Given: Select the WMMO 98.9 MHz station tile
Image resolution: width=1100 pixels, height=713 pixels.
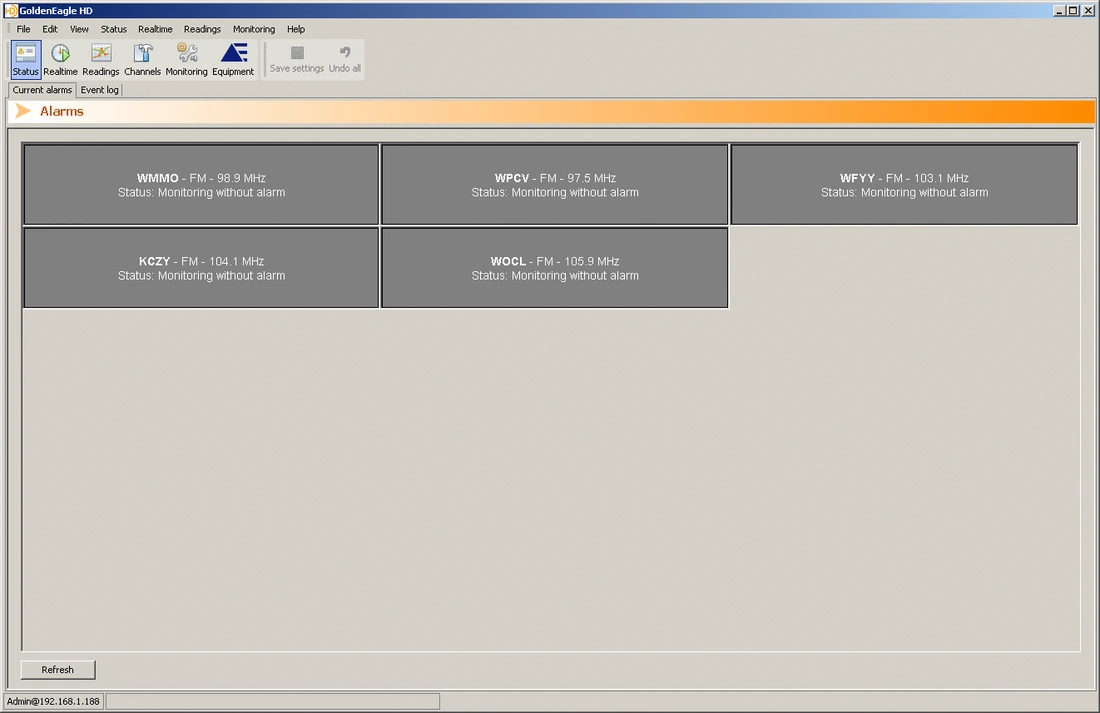Looking at the screenshot, I should point(201,185).
